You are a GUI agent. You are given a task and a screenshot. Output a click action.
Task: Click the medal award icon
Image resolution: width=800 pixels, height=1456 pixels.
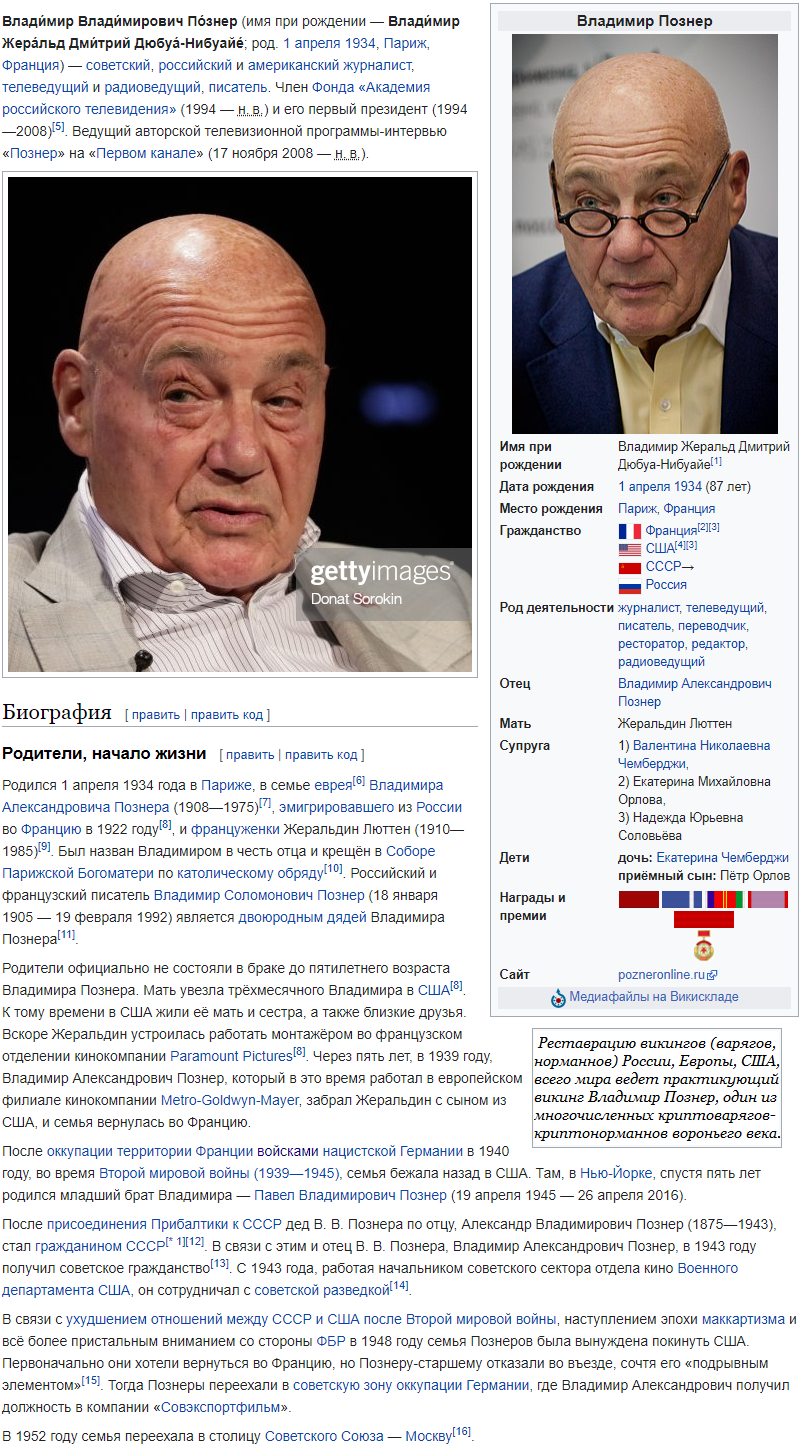click(x=703, y=946)
